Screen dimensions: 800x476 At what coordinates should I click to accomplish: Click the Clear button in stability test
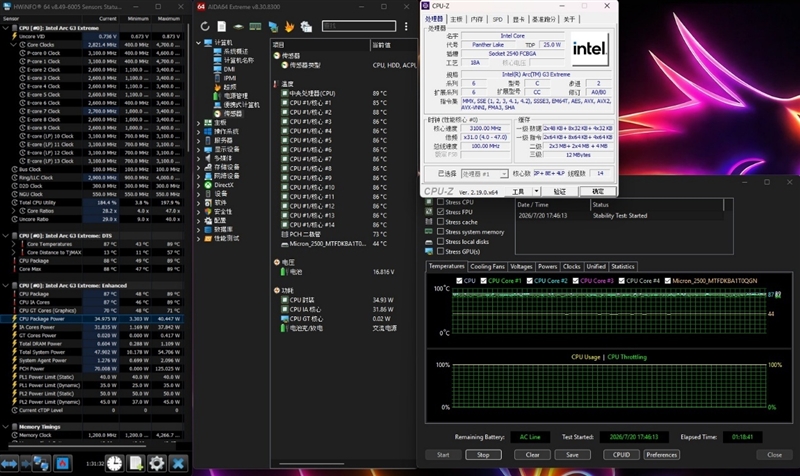click(532, 455)
